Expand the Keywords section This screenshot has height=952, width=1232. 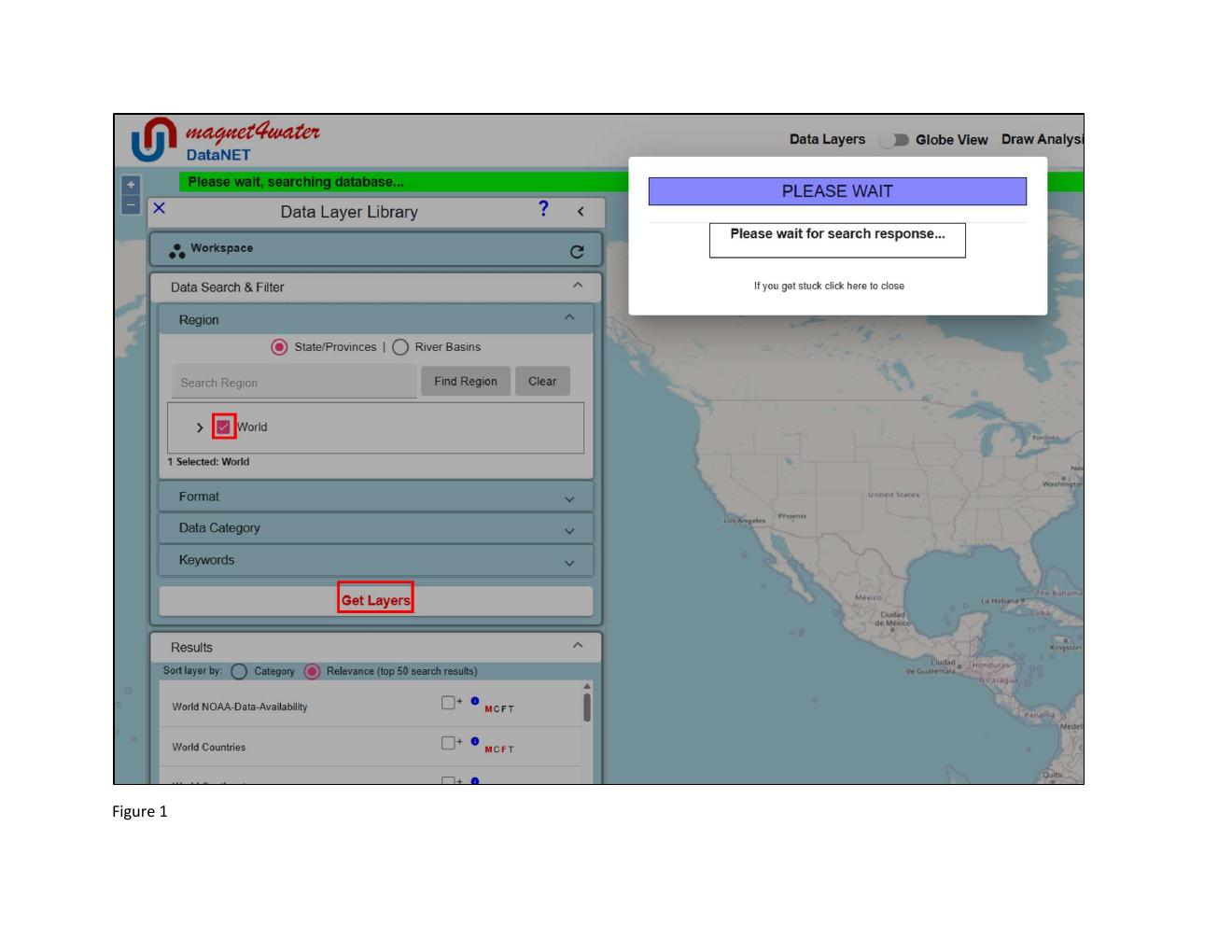point(569,563)
